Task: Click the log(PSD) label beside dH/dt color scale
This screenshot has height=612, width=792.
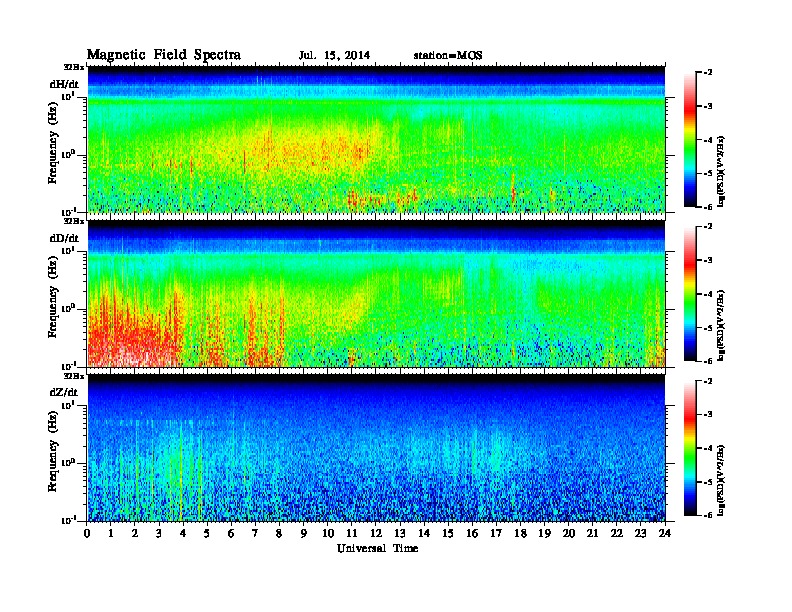Action: pos(722,171)
